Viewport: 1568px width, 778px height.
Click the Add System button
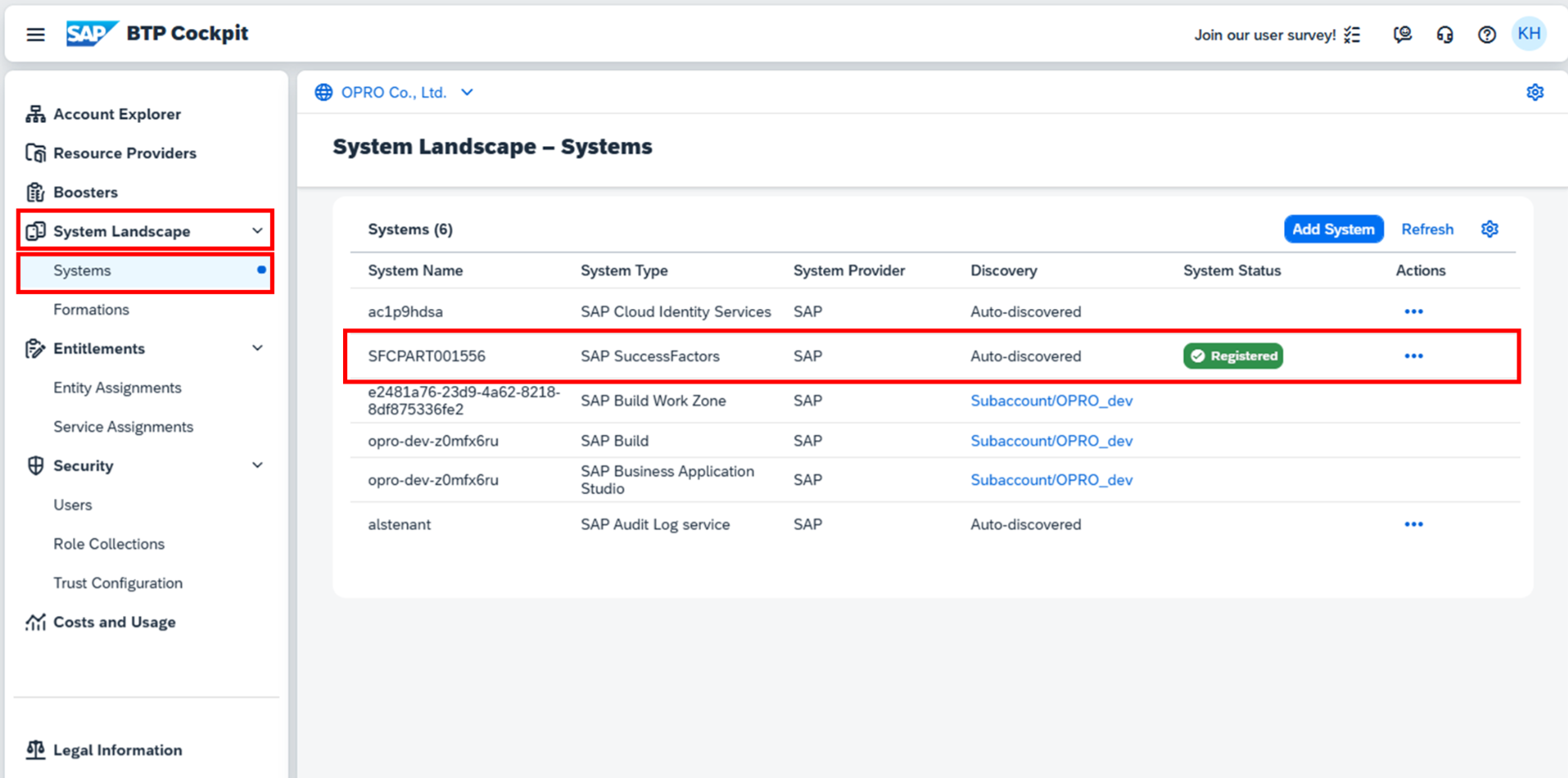point(1333,229)
